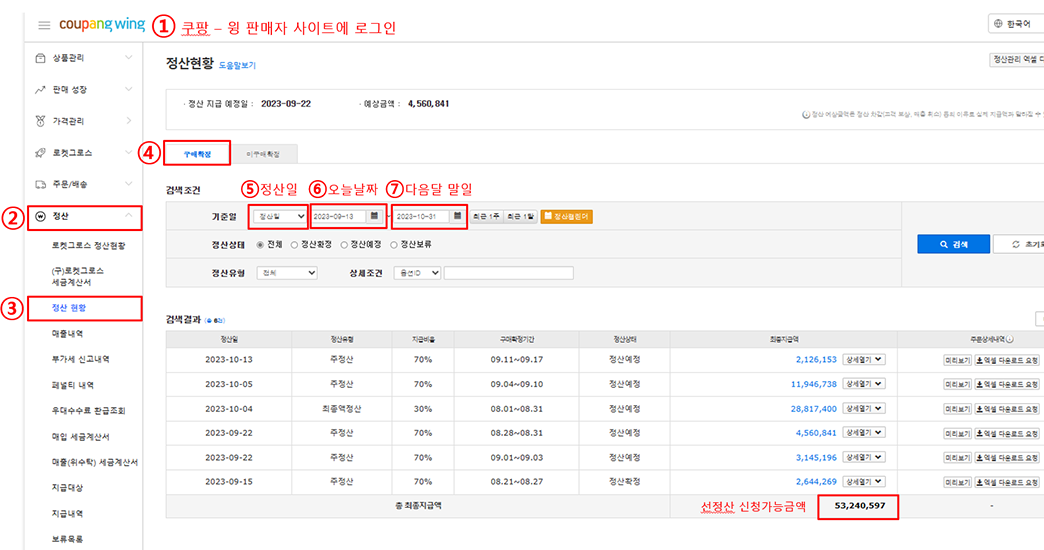Click the info icon beside 주문상세내역 header
Image resolution: width=1044 pixels, height=550 pixels.
click(1010, 339)
